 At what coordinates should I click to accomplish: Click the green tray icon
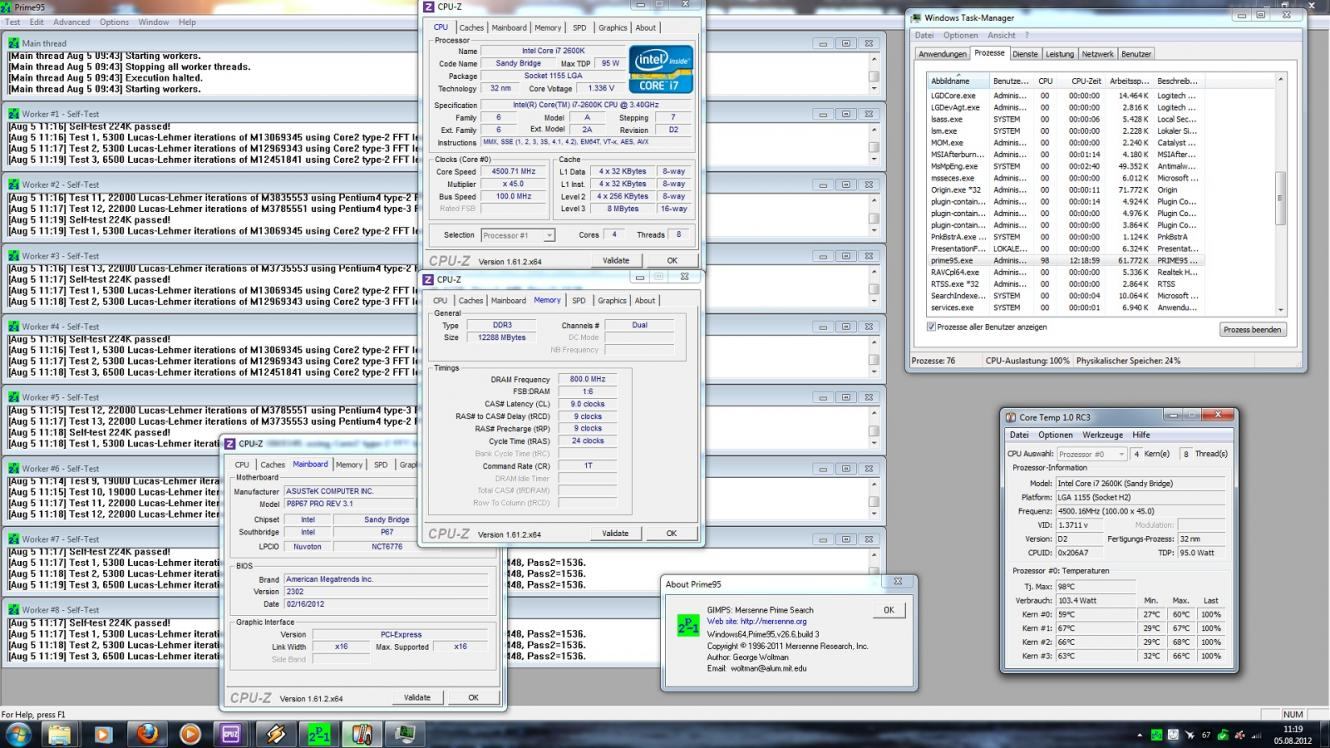click(1157, 735)
